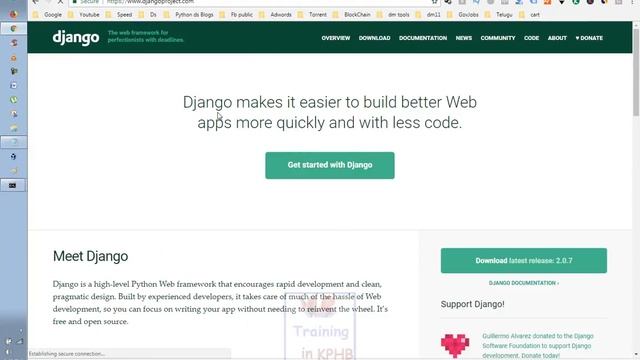Click the green circular extension icon
This screenshot has width=640, height=360.
click(576, 2)
